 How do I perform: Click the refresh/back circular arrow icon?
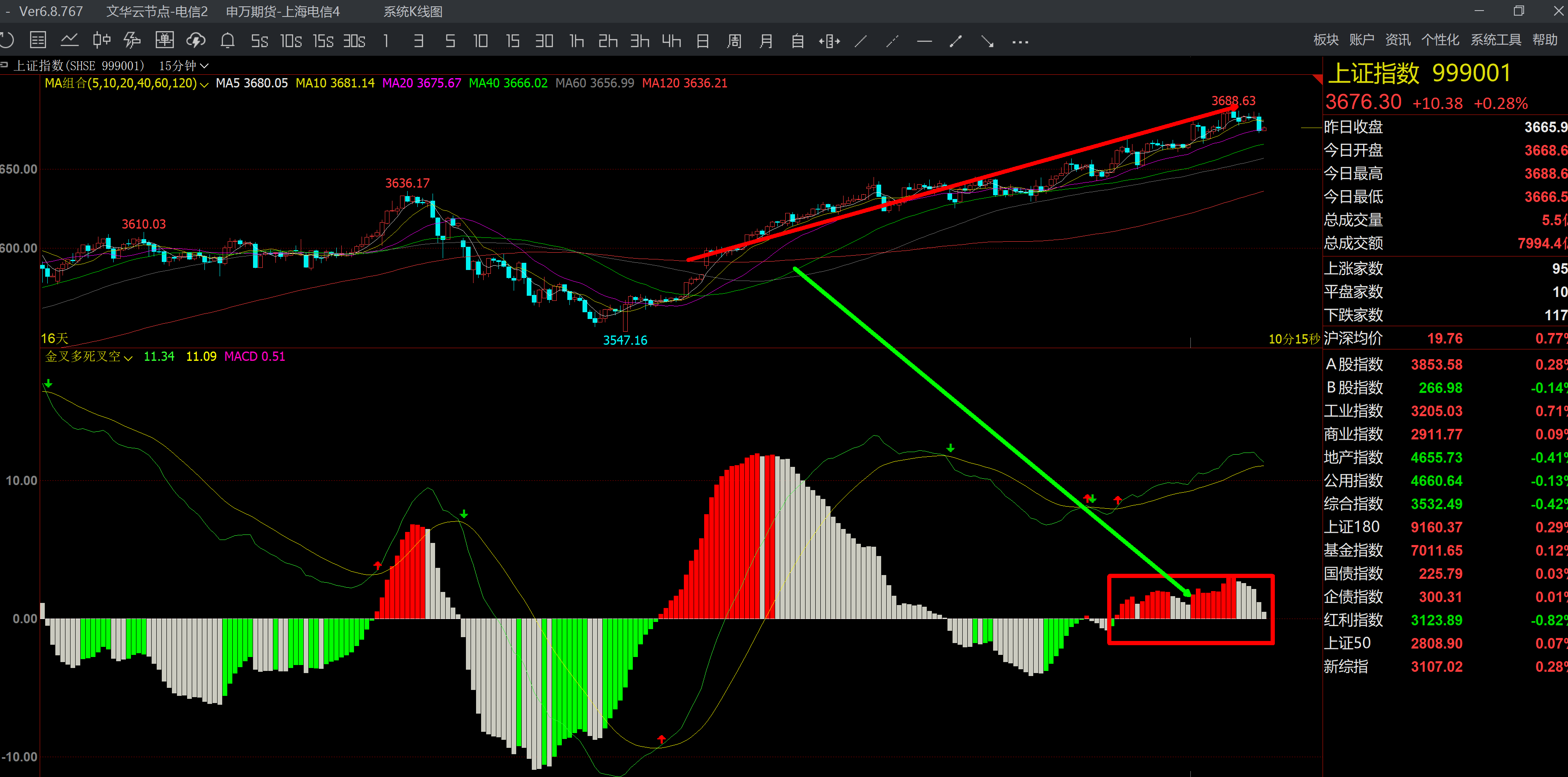point(6,41)
